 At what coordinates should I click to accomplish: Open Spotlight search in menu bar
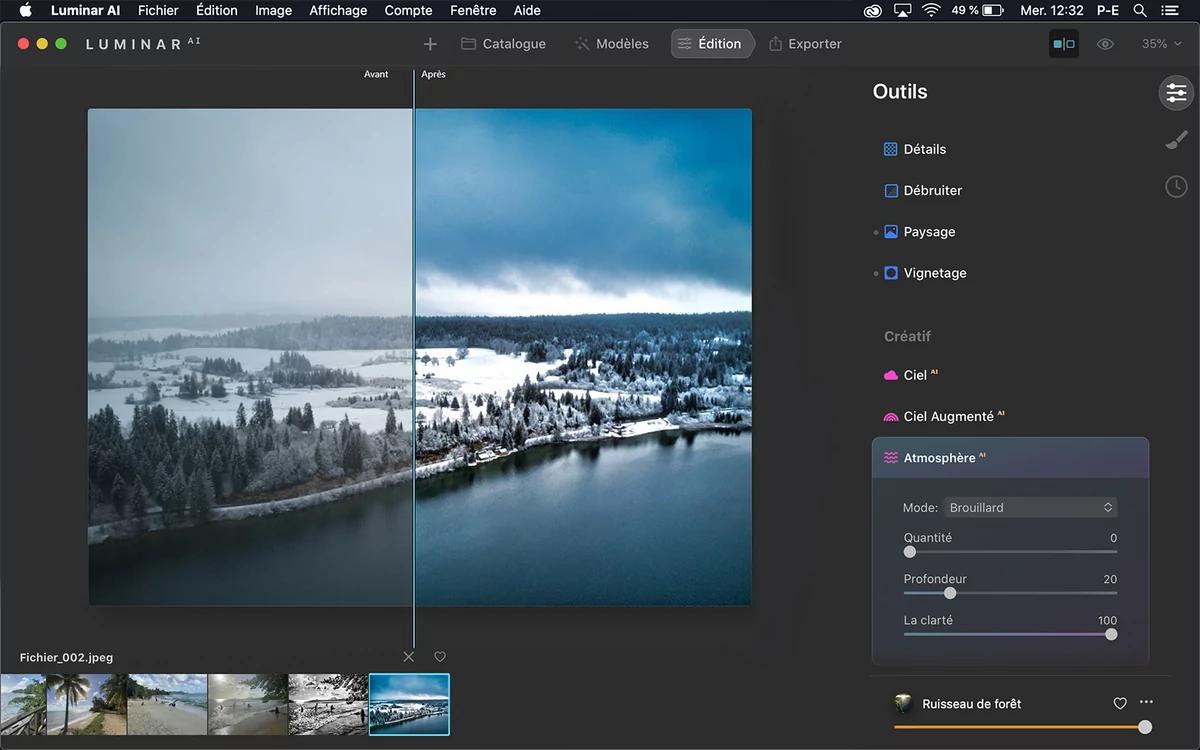[x=1140, y=11]
